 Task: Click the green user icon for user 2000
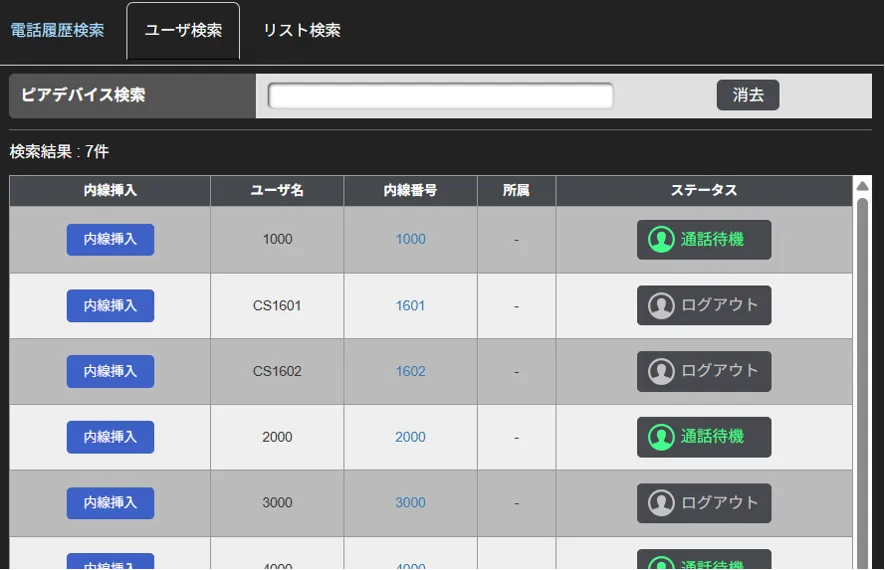coord(661,437)
